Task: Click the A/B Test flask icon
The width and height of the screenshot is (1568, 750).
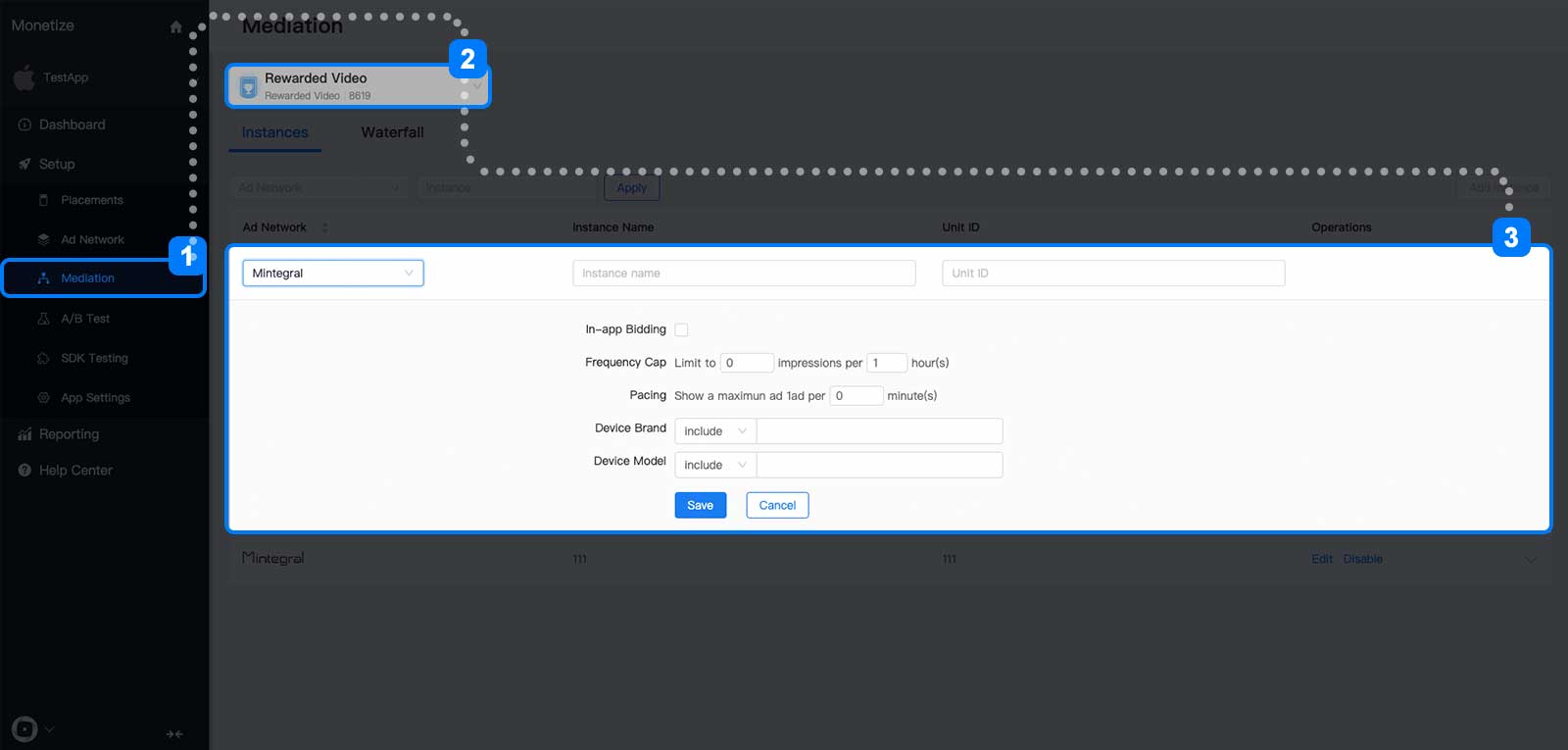Action: (x=43, y=319)
